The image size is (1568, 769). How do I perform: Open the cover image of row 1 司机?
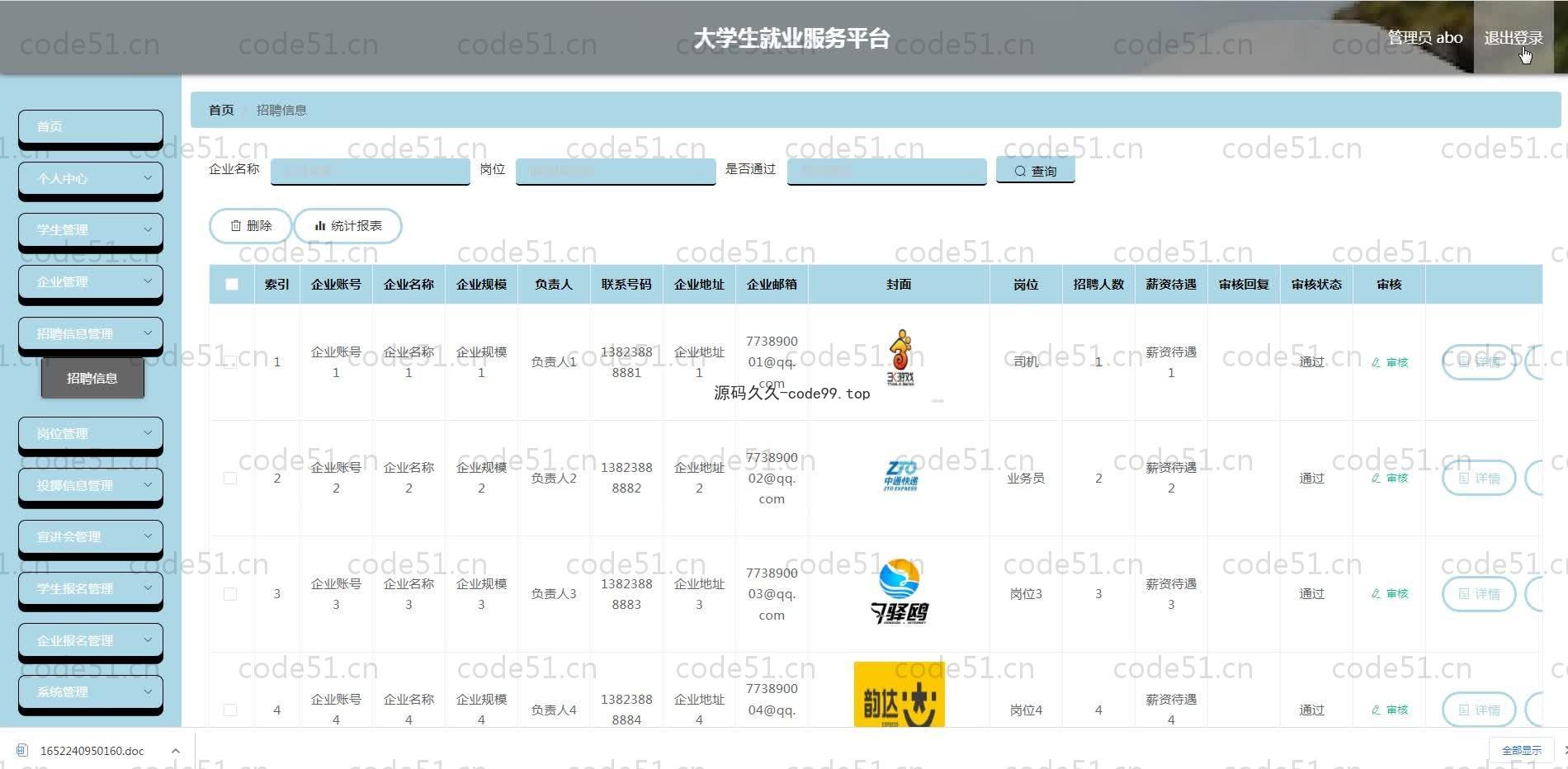(x=900, y=357)
